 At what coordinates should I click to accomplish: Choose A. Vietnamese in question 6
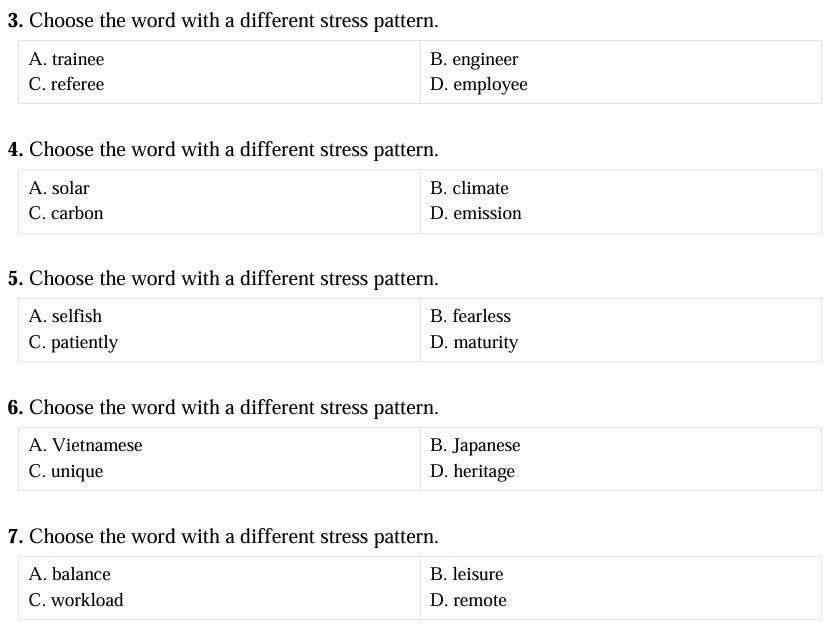pyautogui.click(x=86, y=445)
